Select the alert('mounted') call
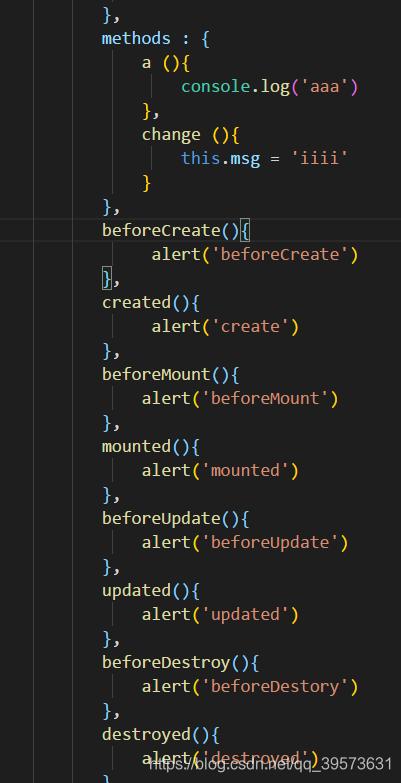The image size is (401, 783). click(x=220, y=470)
